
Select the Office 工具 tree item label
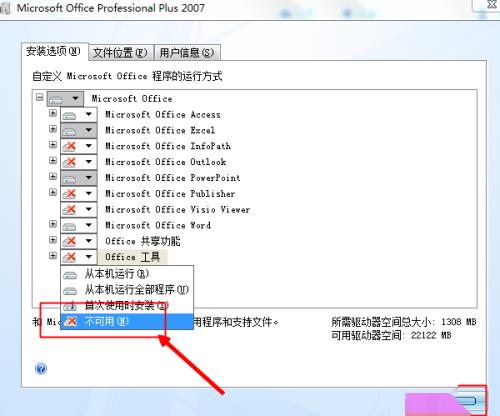pyautogui.click(x=132, y=257)
